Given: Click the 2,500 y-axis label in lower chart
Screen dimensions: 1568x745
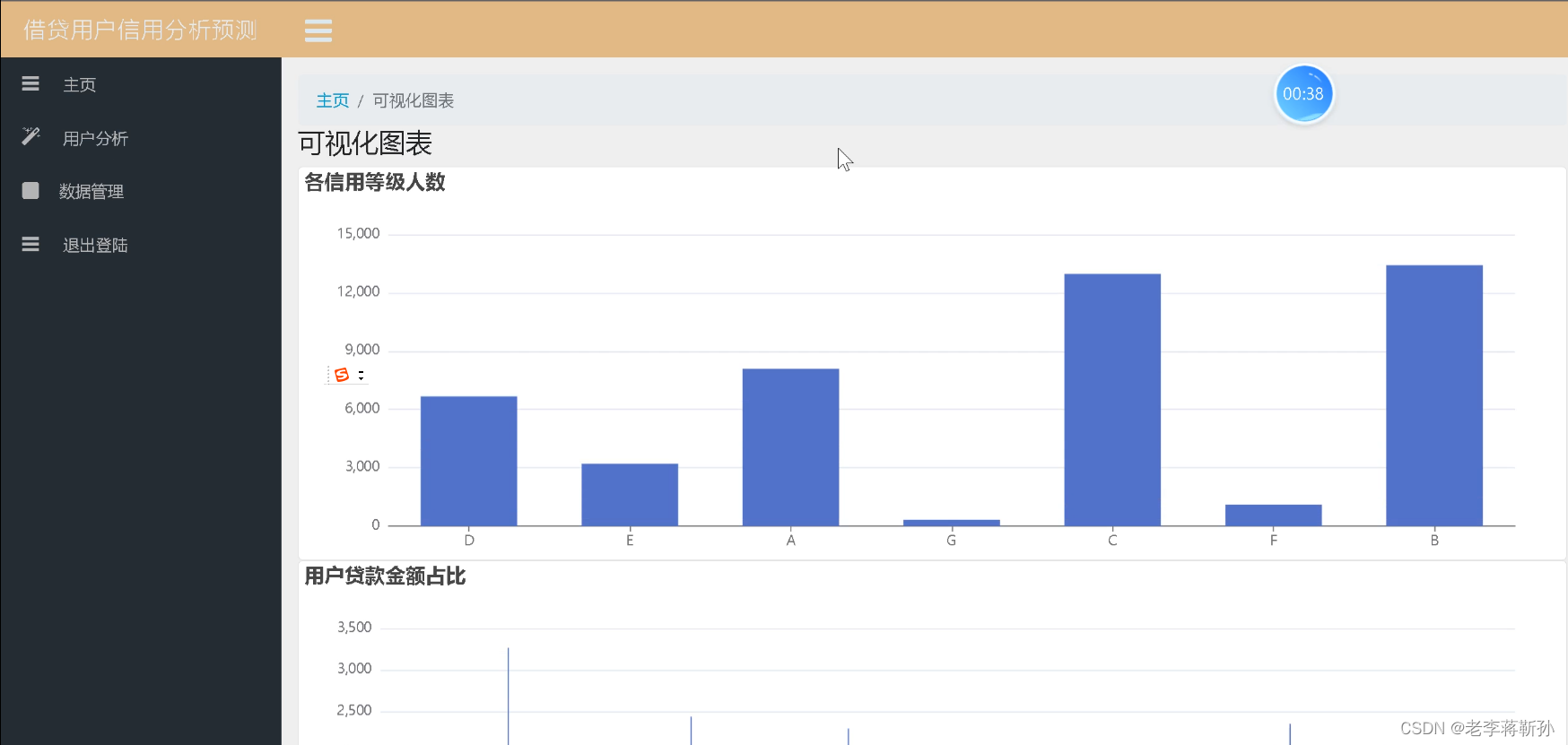Looking at the screenshot, I should pyautogui.click(x=354, y=710).
